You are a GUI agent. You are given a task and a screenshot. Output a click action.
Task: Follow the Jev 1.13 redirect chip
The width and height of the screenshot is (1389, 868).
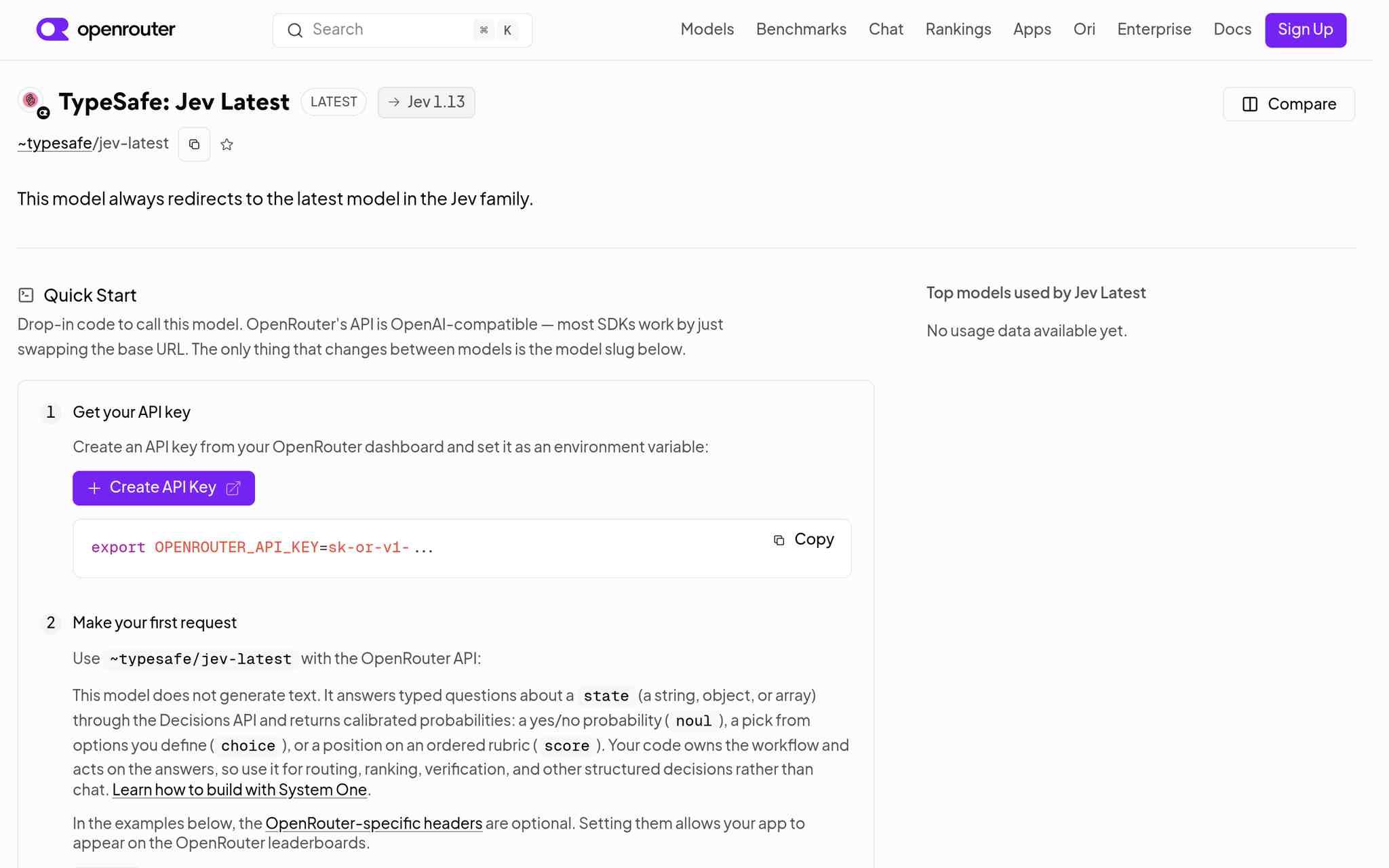(426, 102)
